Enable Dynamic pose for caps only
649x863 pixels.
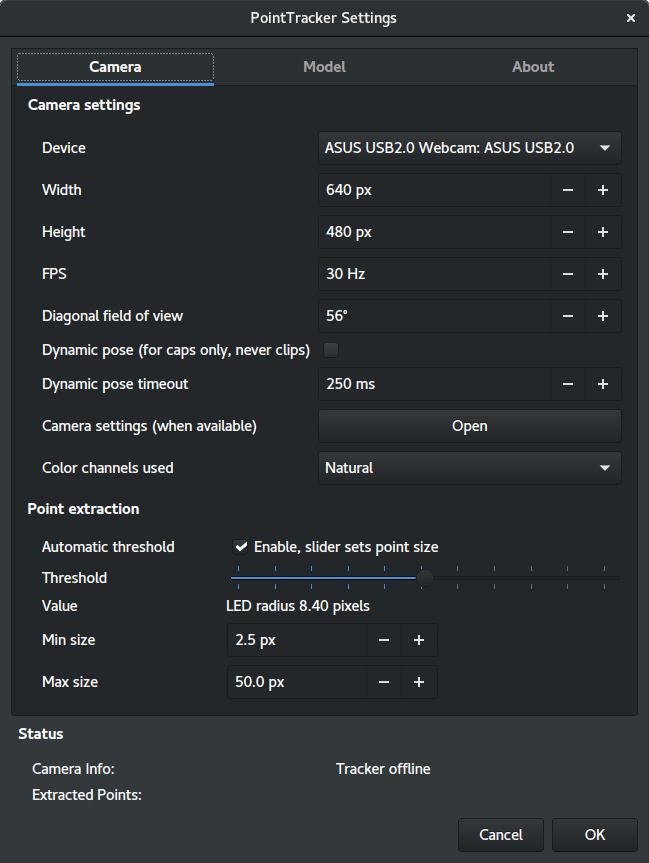point(331,351)
